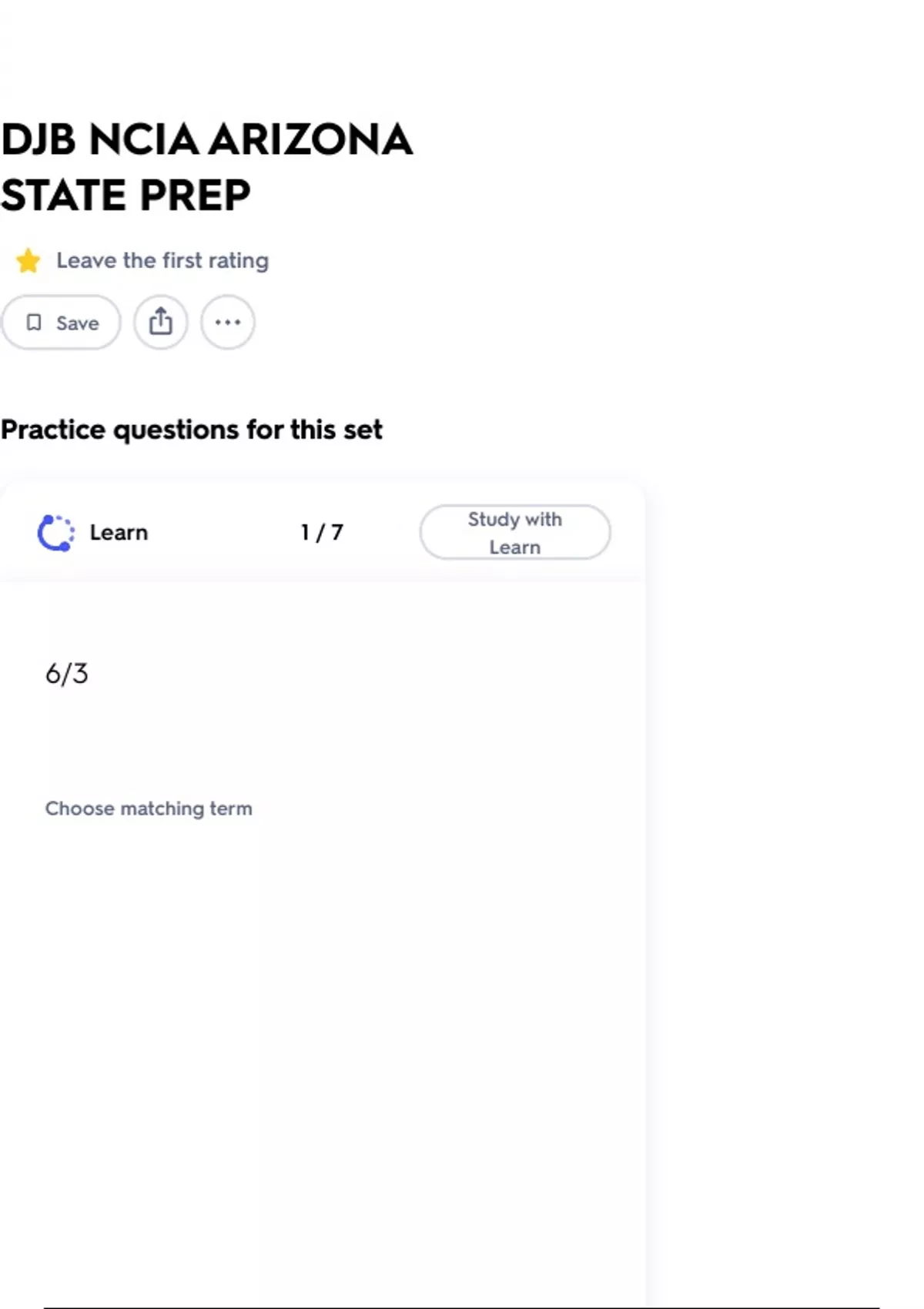Image resolution: width=924 pixels, height=1309 pixels.
Task: Click the word Practice in the section heading
Action: (53, 430)
